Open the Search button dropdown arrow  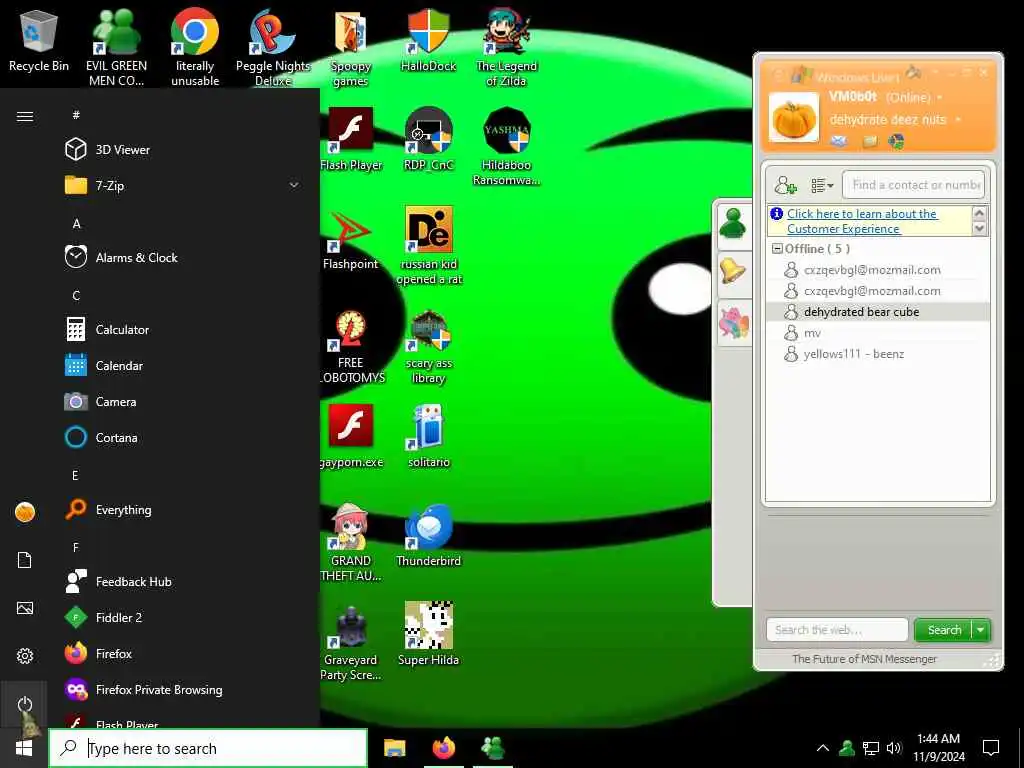point(981,630)
